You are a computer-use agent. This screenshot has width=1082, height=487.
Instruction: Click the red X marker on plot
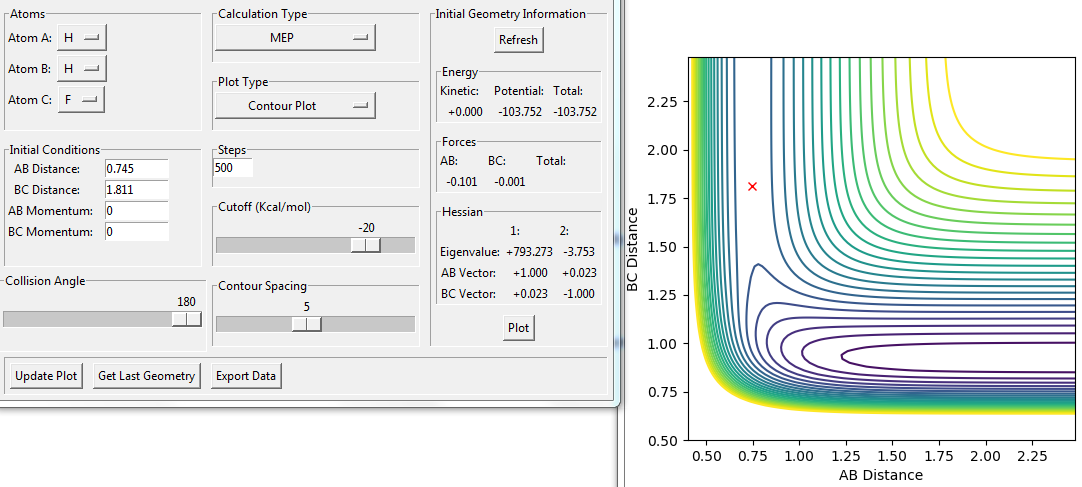point(752,186)
